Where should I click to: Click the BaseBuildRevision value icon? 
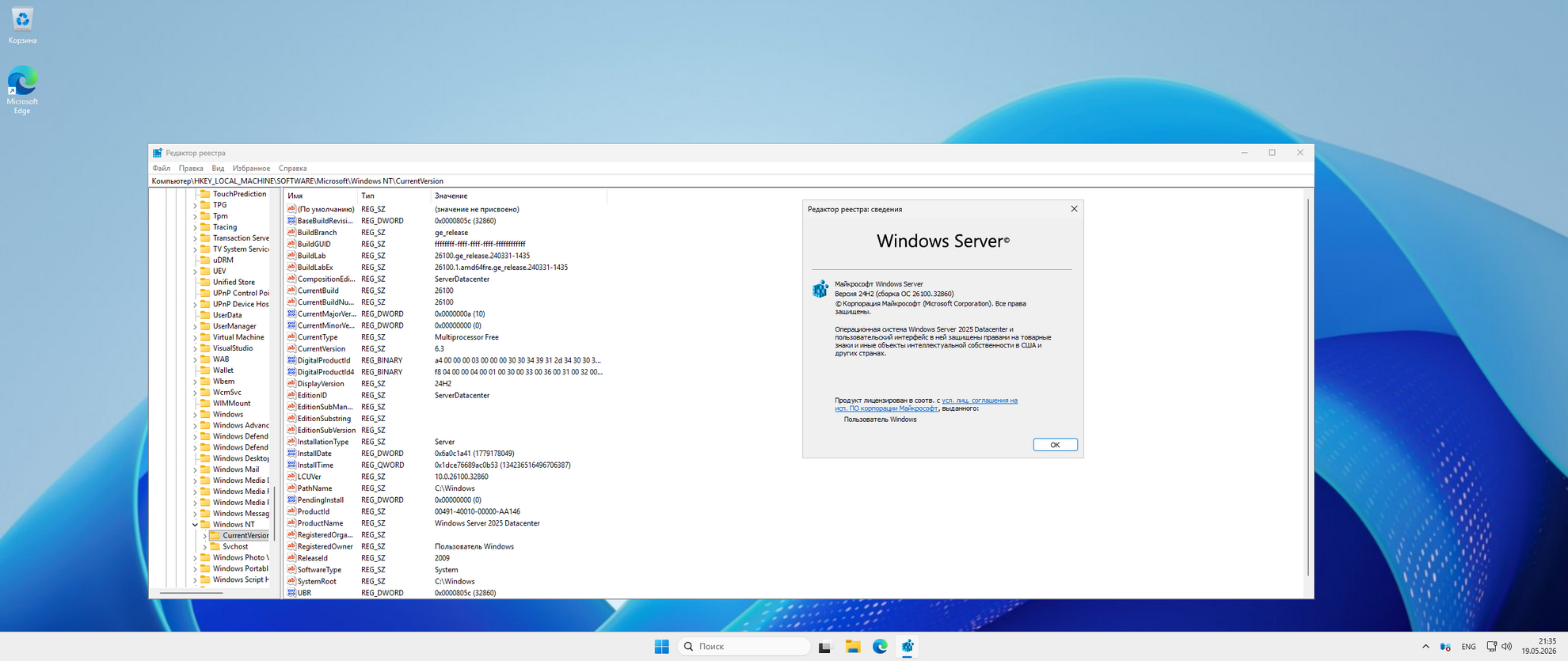coord(291,221)
